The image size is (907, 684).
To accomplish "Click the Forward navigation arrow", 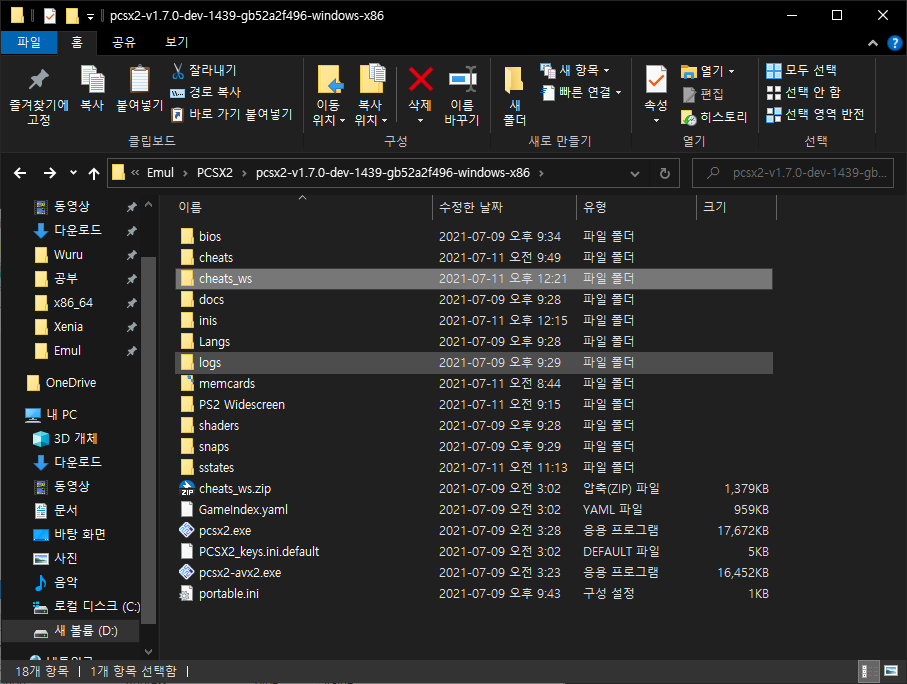I will (50, 173).
